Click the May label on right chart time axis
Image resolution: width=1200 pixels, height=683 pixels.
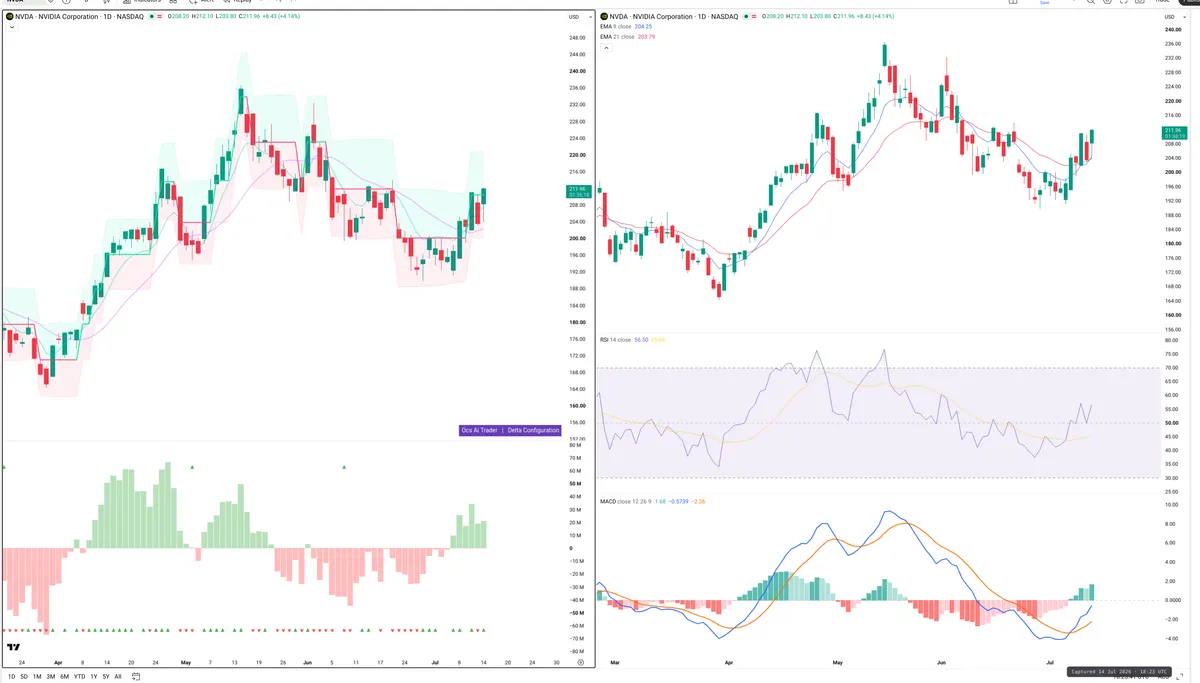(x=839, y=662)
